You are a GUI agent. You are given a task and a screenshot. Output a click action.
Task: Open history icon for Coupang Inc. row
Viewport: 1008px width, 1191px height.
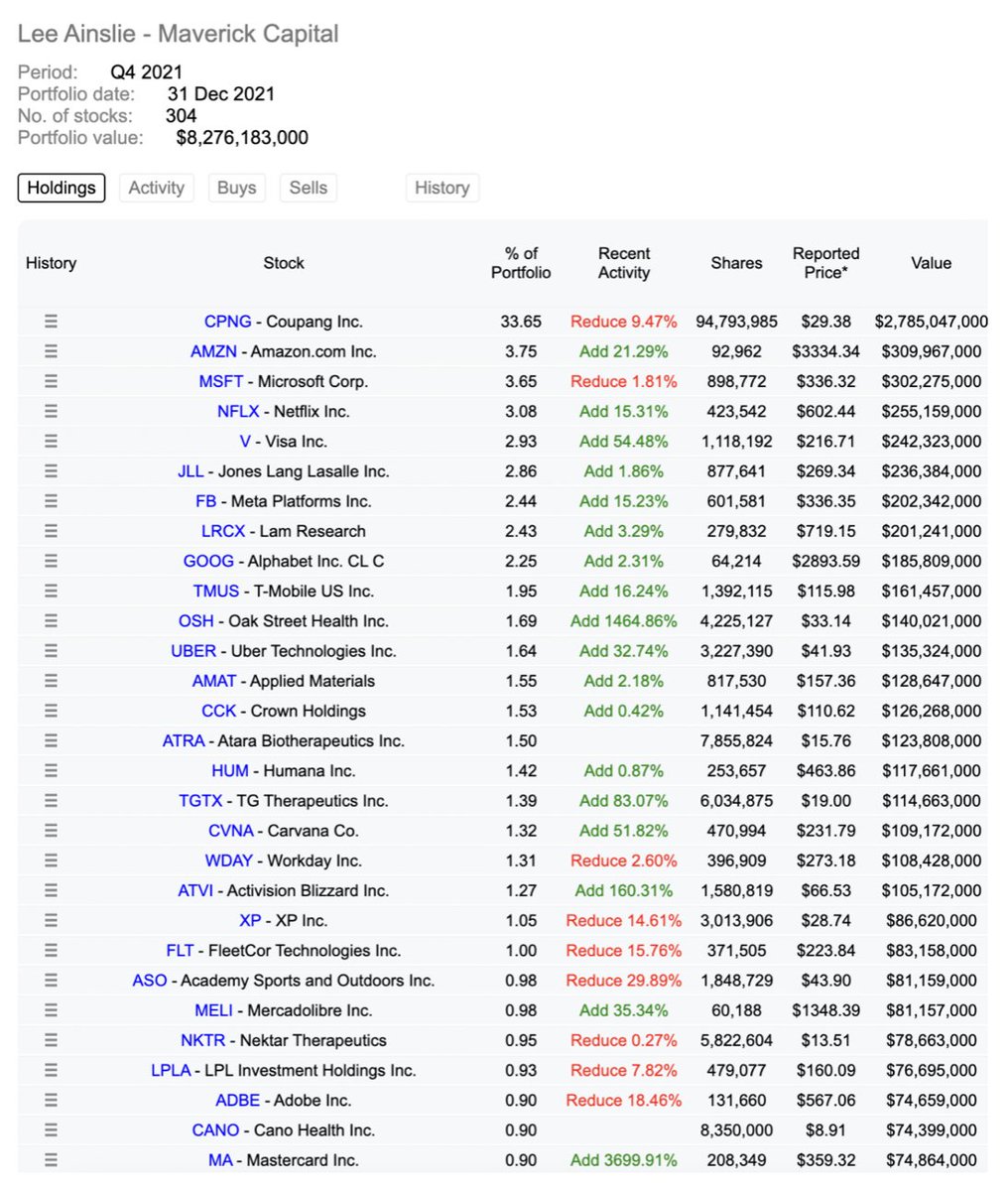coord(51,322)
